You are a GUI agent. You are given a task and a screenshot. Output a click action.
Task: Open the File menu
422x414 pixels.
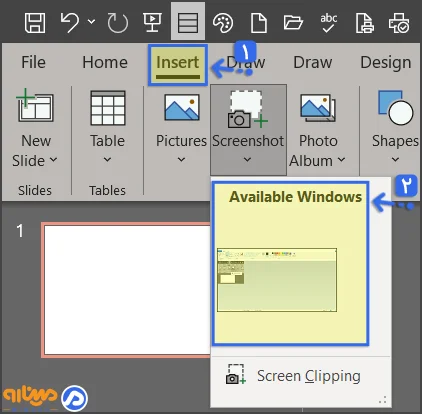tap(33, 62)
